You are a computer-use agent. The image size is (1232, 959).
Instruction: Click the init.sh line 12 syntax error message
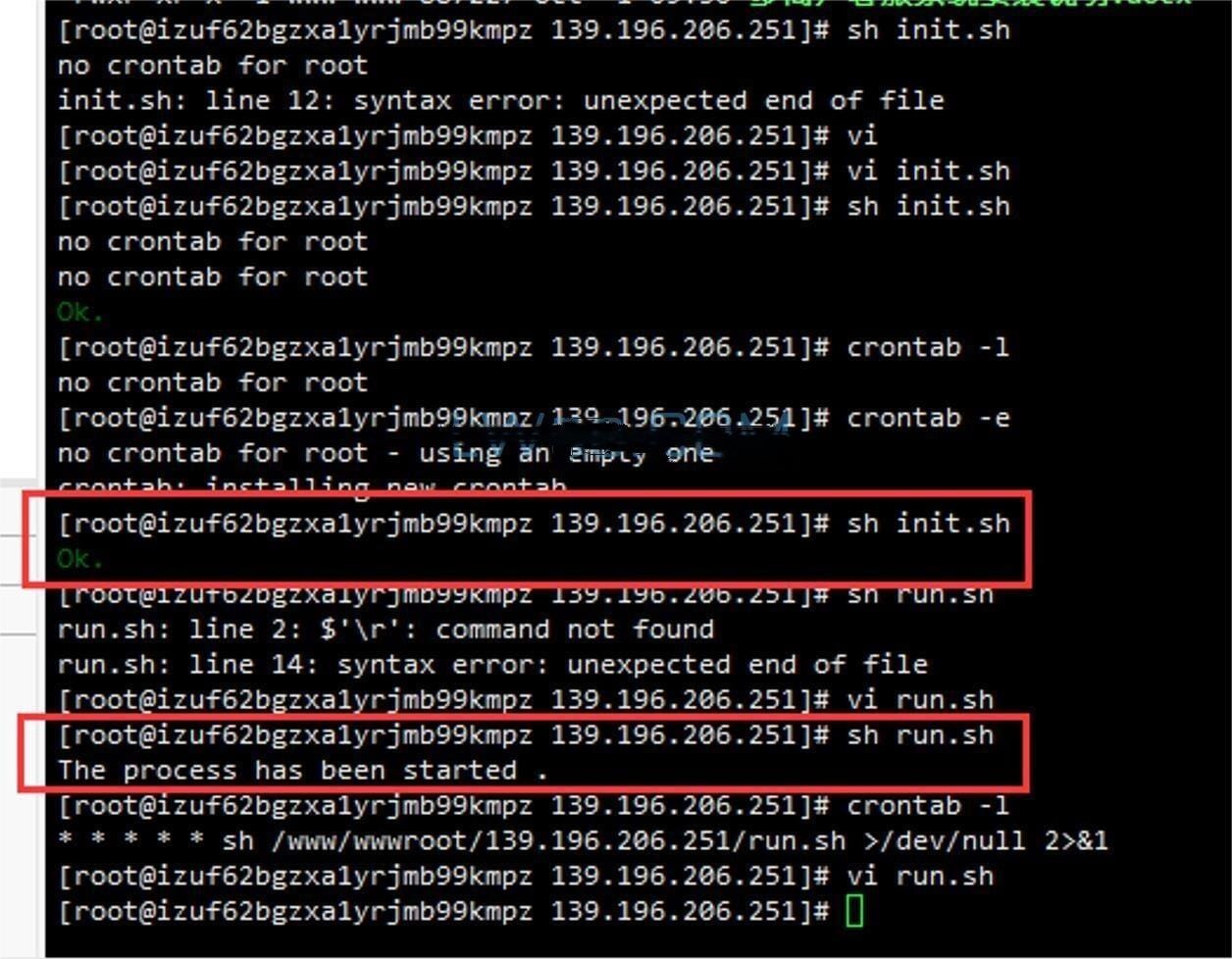click(500, 100)
